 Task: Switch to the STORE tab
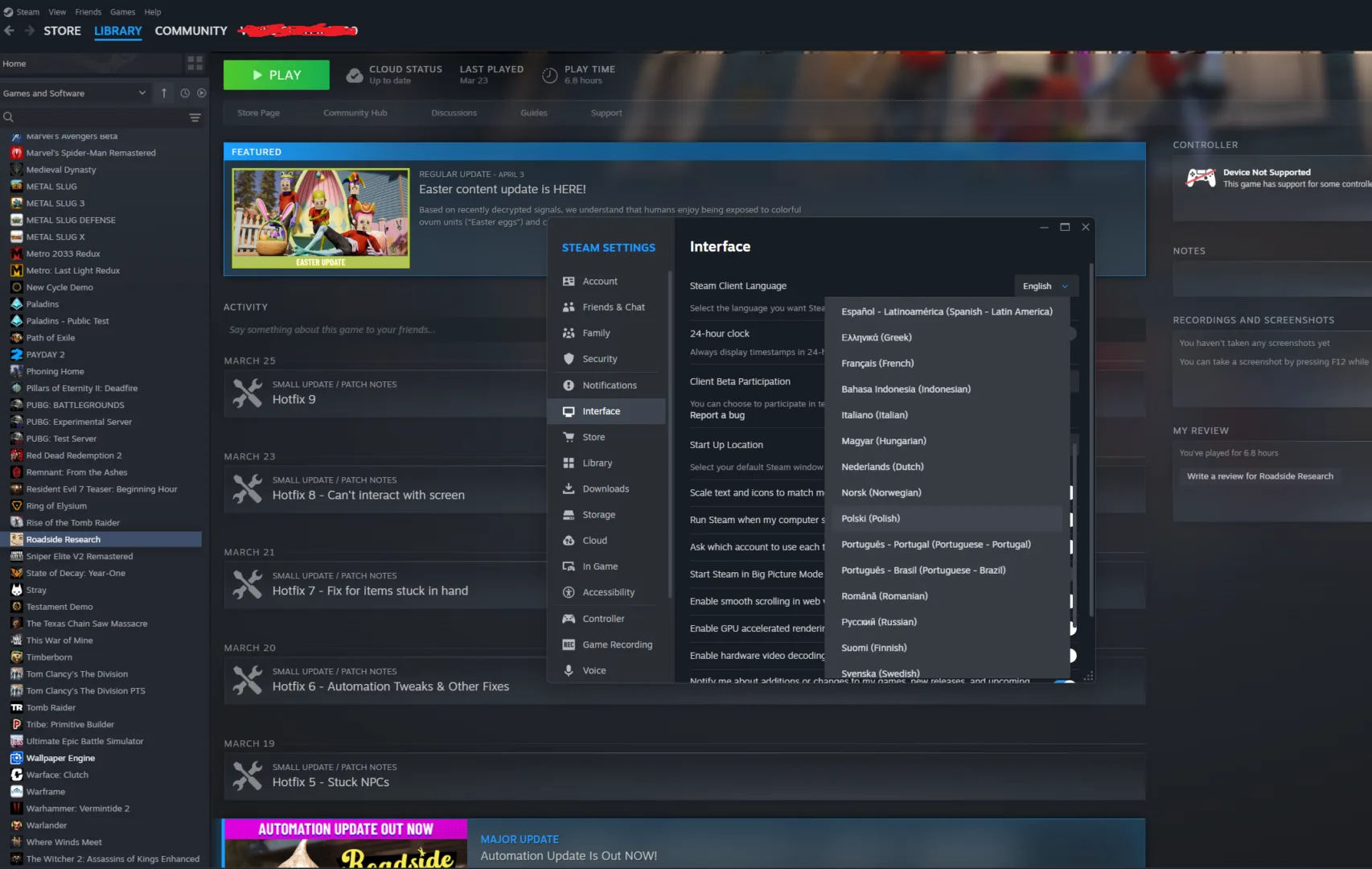click(x=62, y=31)
